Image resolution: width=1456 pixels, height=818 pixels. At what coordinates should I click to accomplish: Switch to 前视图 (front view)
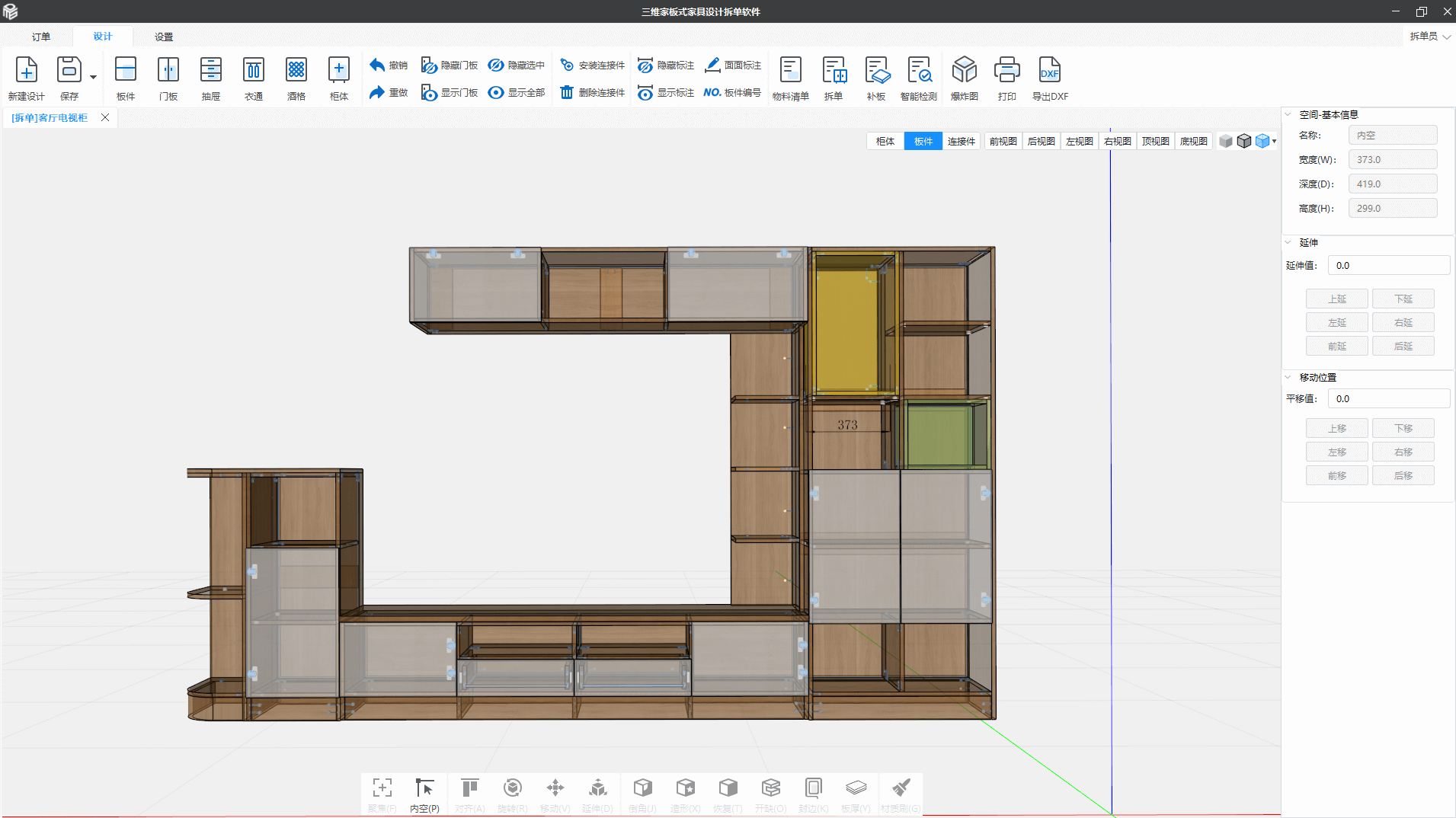point(1003,142)
